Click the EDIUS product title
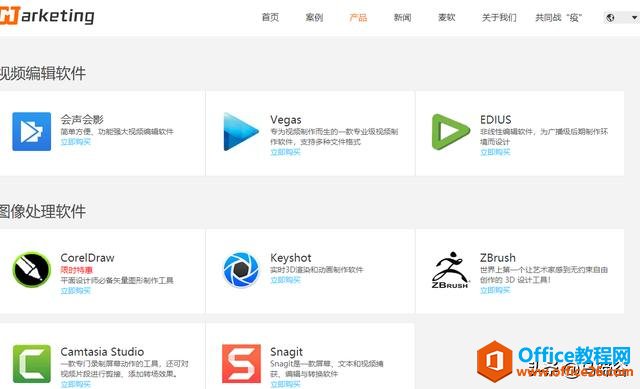Viewport: 640px width, 389px height. (x=496, y=120)
